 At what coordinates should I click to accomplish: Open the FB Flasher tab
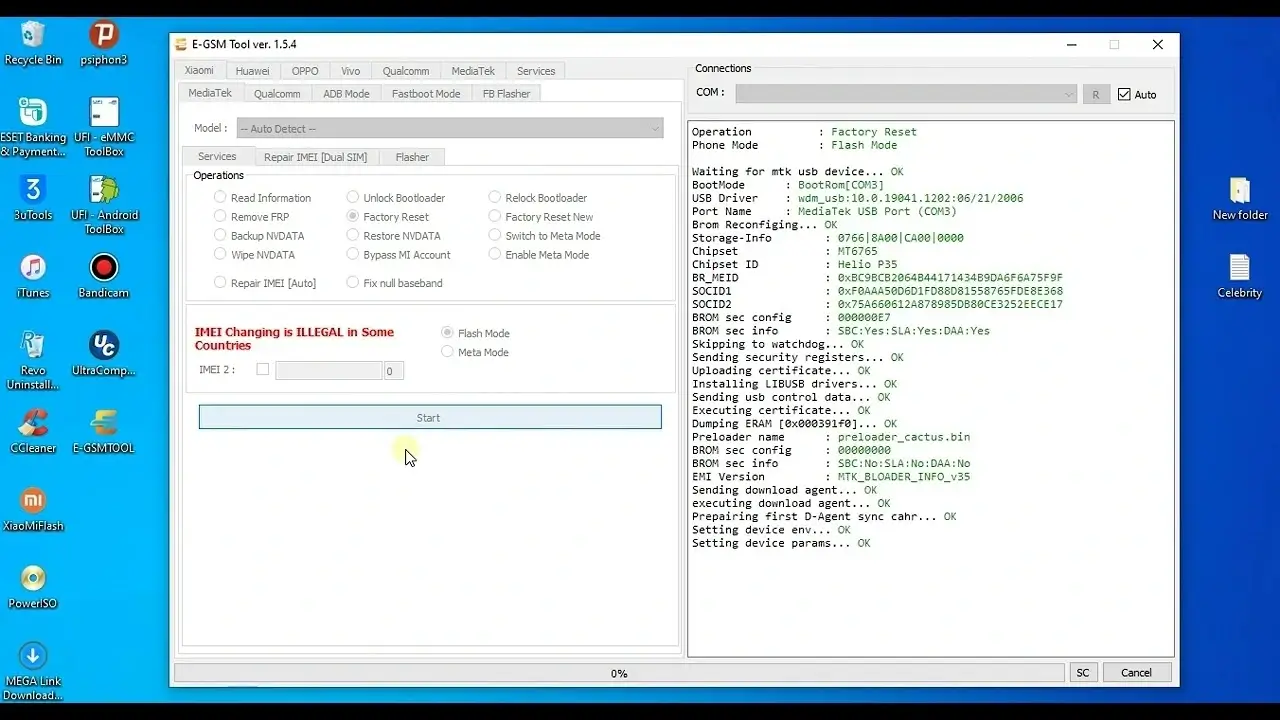pos(506,94)
